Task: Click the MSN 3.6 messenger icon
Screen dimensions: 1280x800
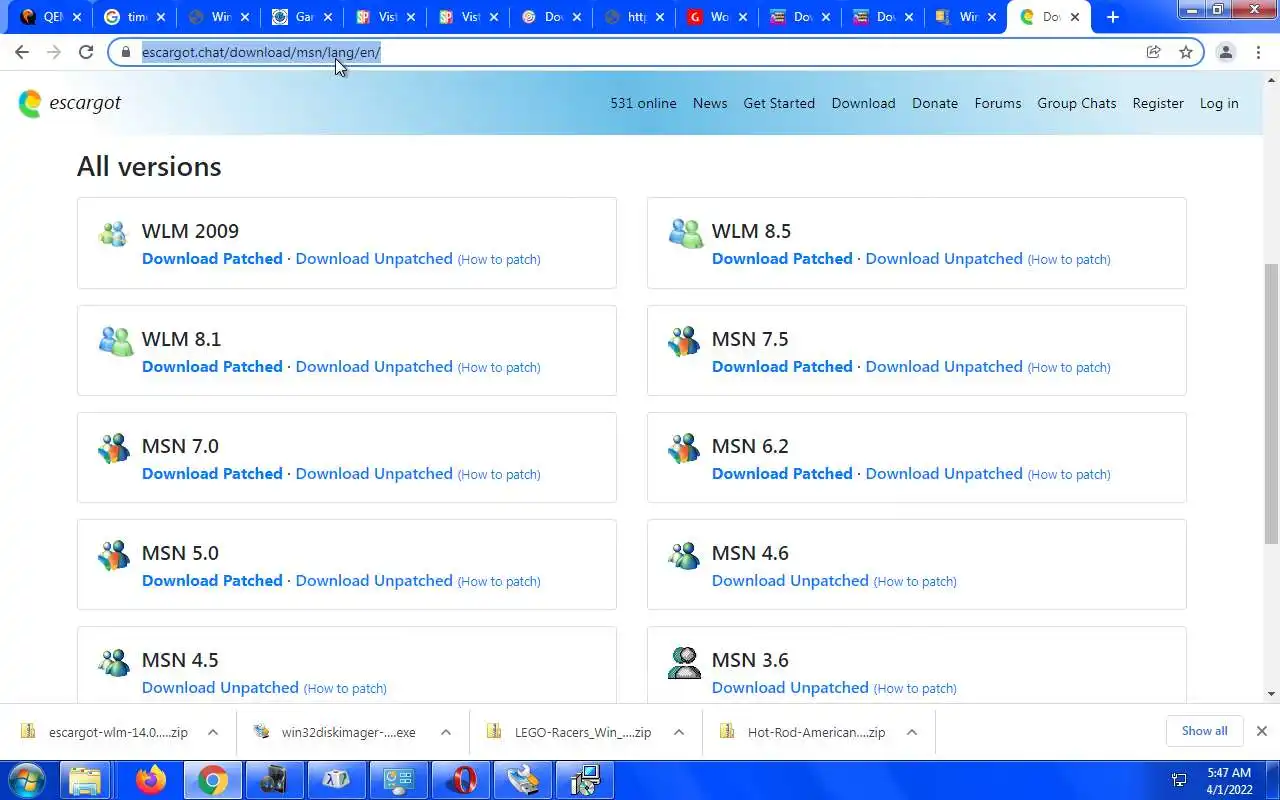Action: tap(684, 662)
